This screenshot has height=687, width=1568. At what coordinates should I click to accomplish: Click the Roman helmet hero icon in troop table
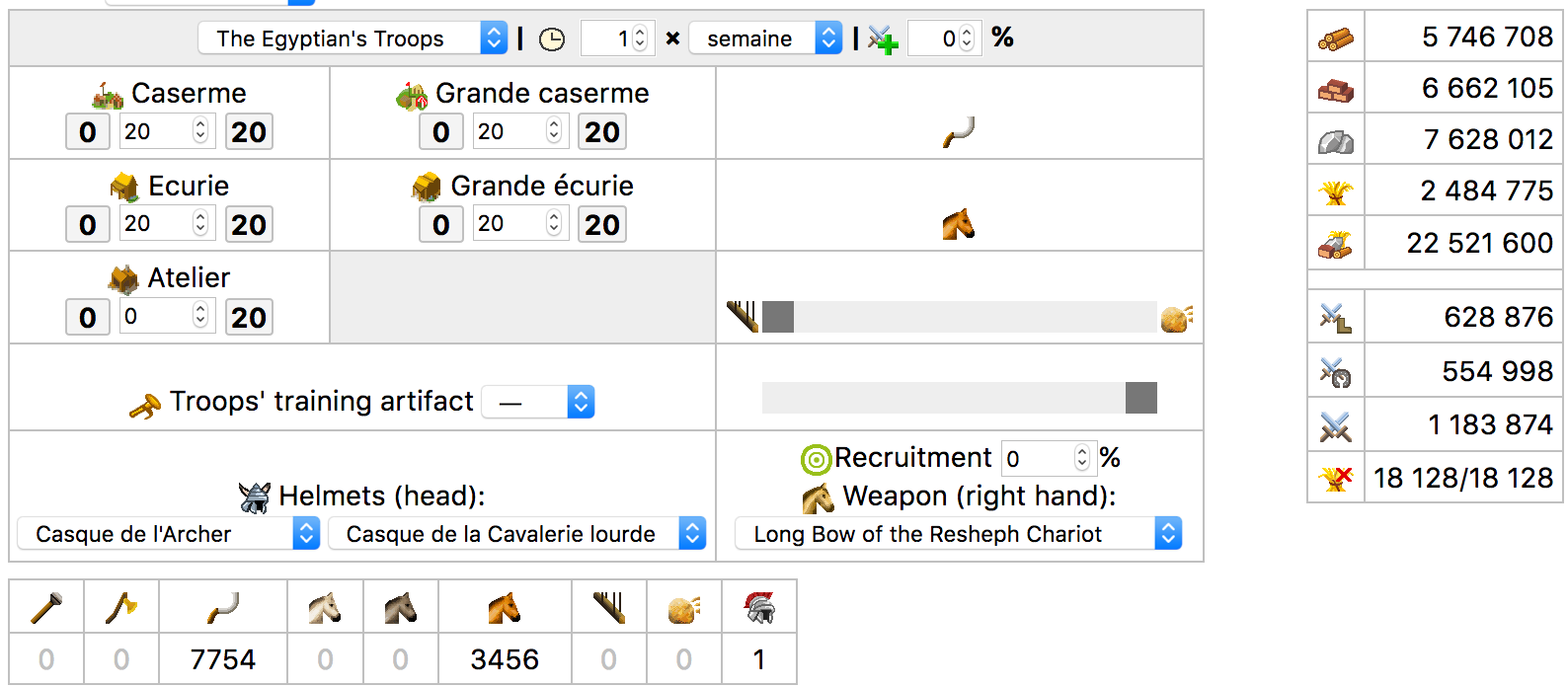(759, 607)
